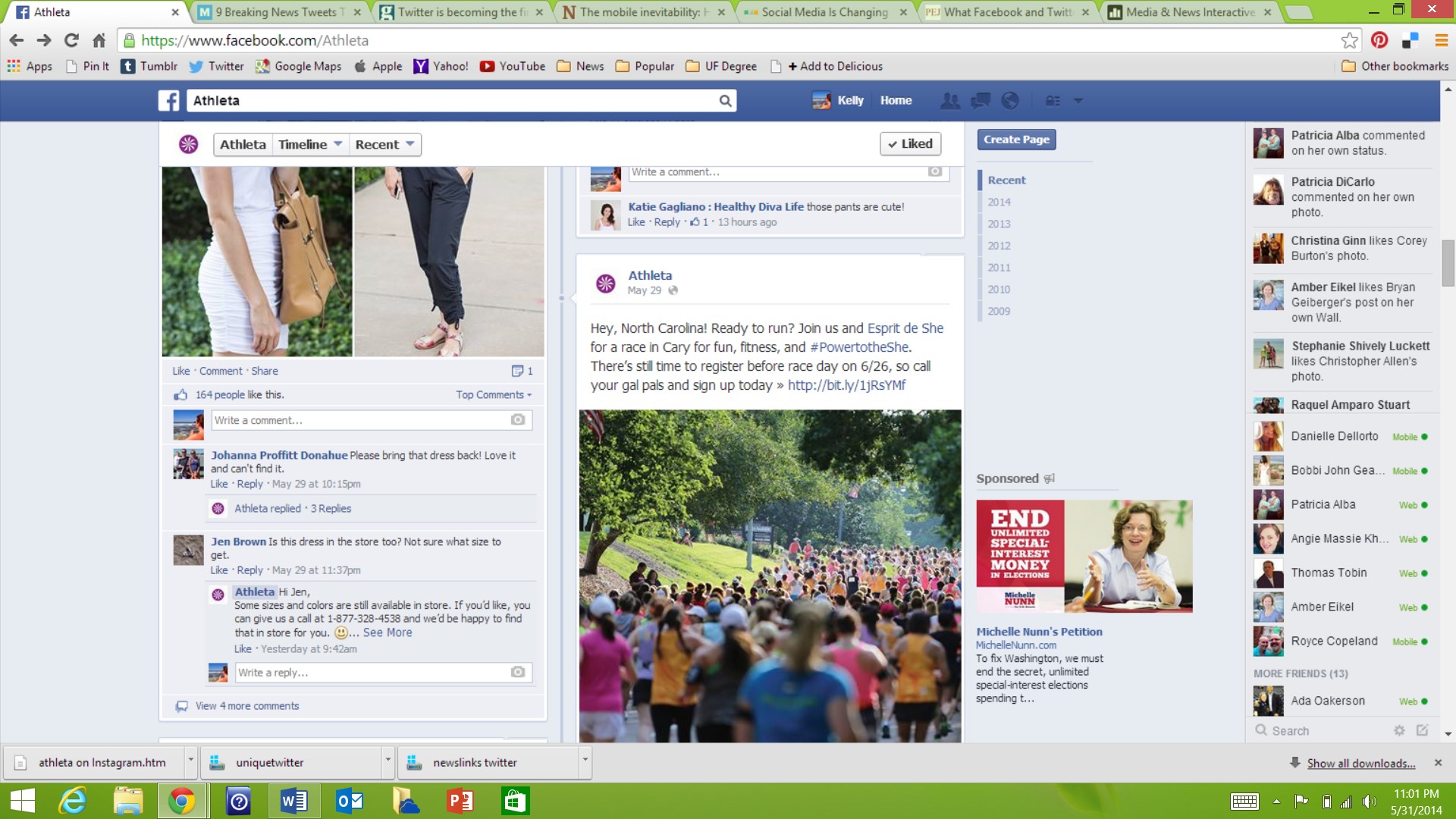Expand the Timeline dropdown

pos(310,144)
